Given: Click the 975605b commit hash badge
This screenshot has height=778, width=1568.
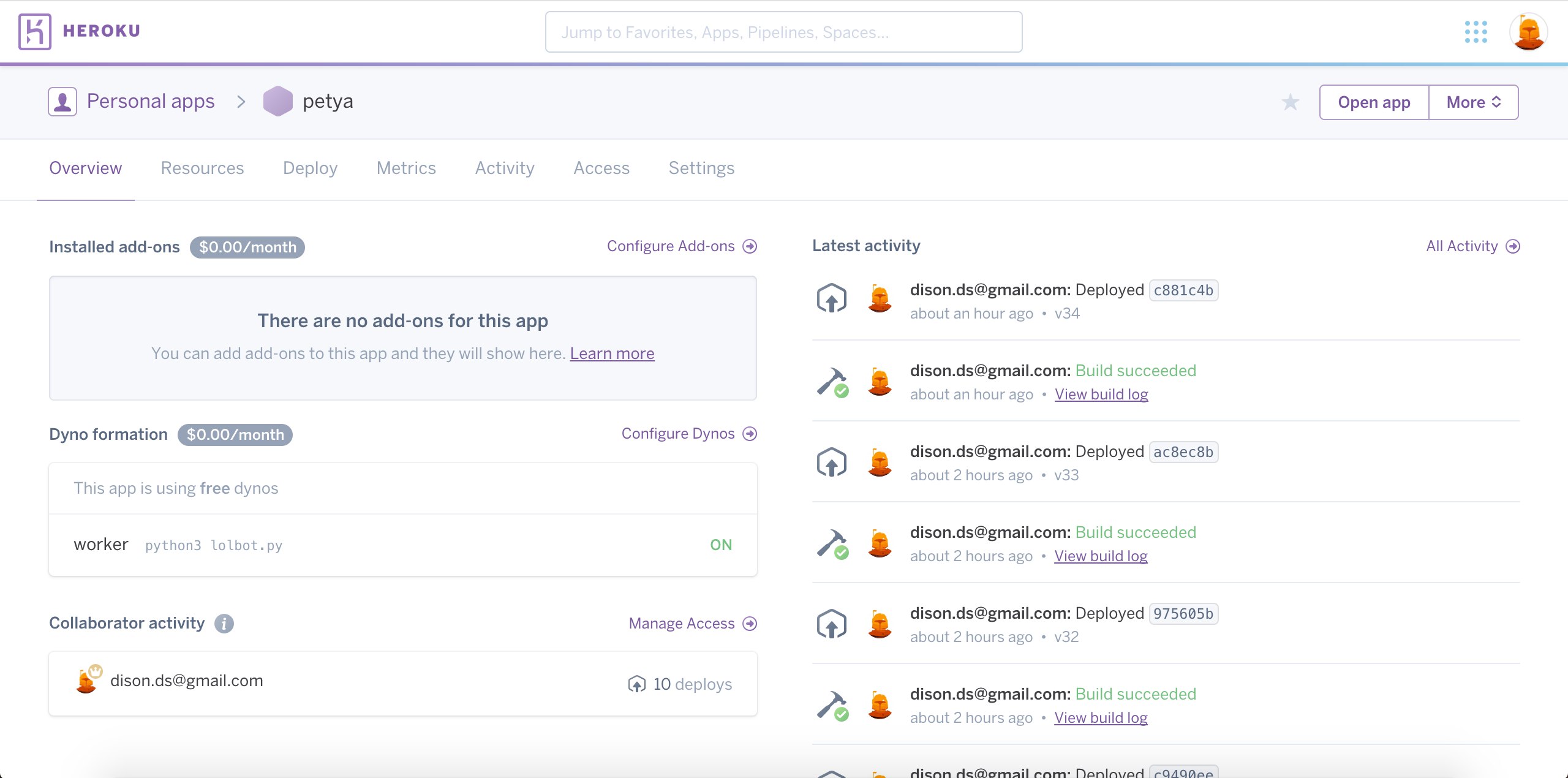Looking at the screenshot, I should pyautogui.click(x=1183, y=614).
